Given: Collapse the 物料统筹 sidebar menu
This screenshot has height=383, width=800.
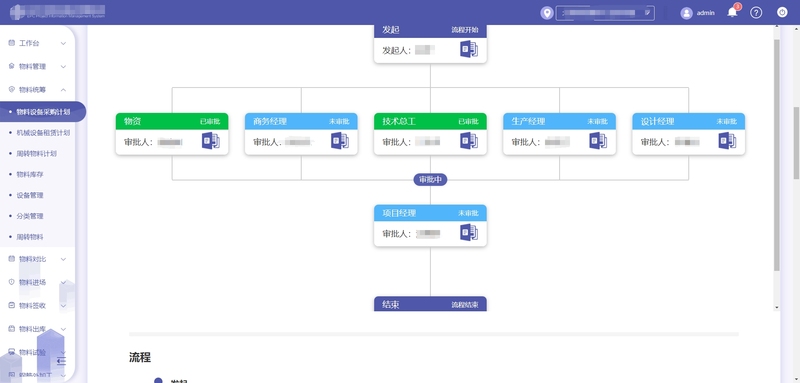Looking at the screenshot, I should point(37,90).
